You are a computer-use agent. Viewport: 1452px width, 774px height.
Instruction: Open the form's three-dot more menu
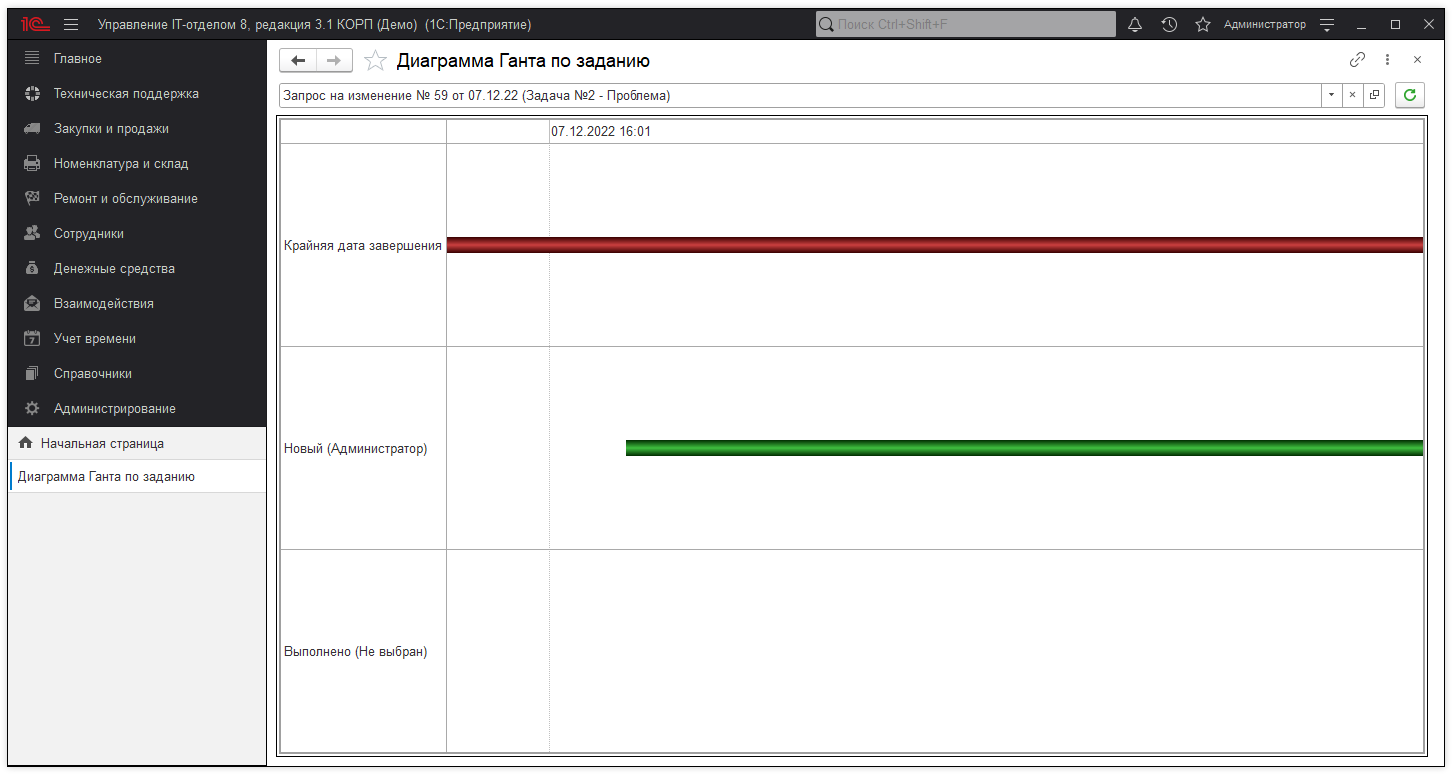click(x=1387, y=60)
